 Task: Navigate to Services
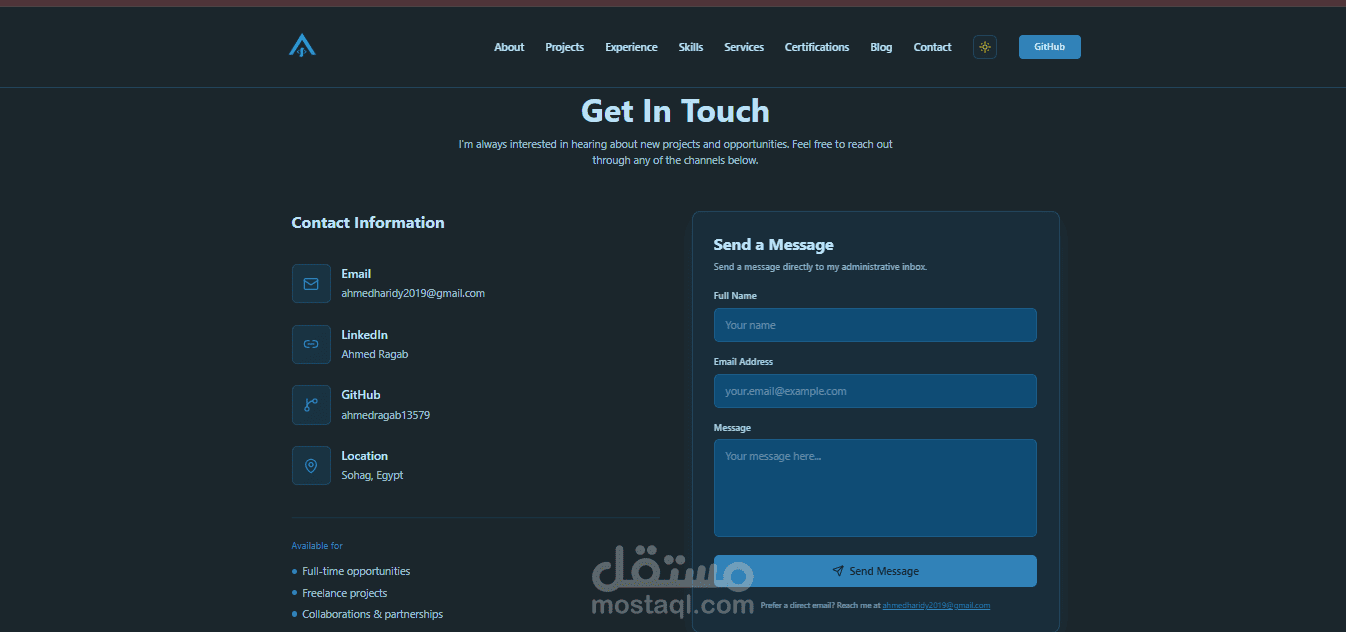[x=744, y=47]
